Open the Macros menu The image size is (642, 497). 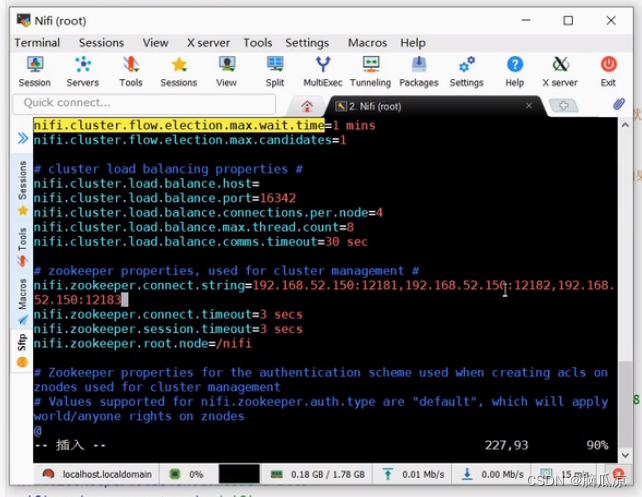(x=367, y=43)
